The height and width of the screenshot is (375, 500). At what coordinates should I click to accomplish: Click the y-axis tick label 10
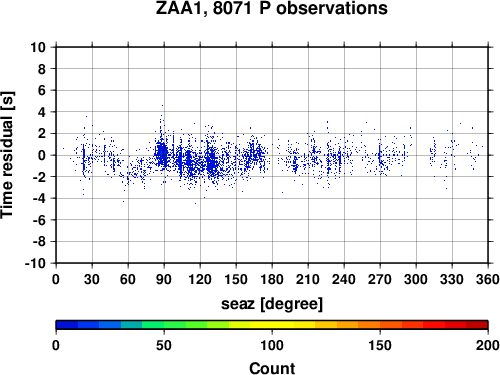tap(38, 47)
